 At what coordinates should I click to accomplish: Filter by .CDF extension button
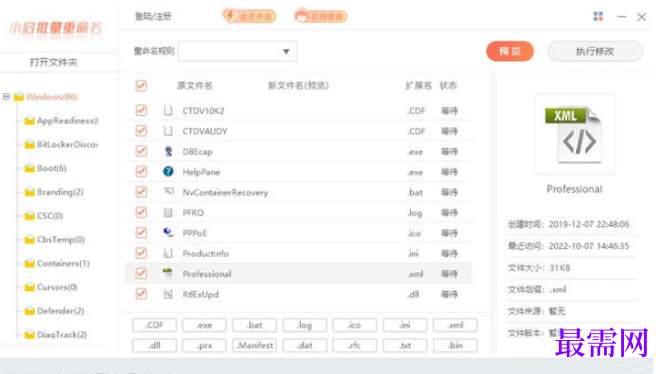point(154,325)
